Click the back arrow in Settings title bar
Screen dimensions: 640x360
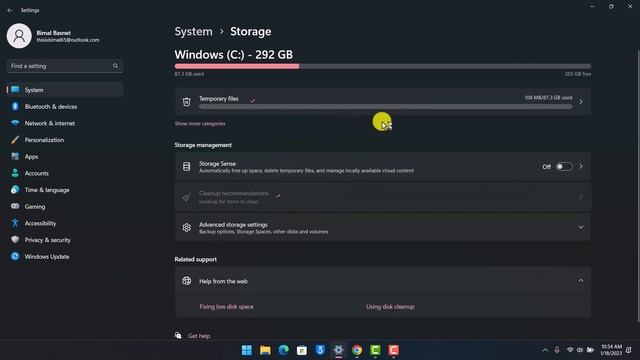(x=10, y=10)
